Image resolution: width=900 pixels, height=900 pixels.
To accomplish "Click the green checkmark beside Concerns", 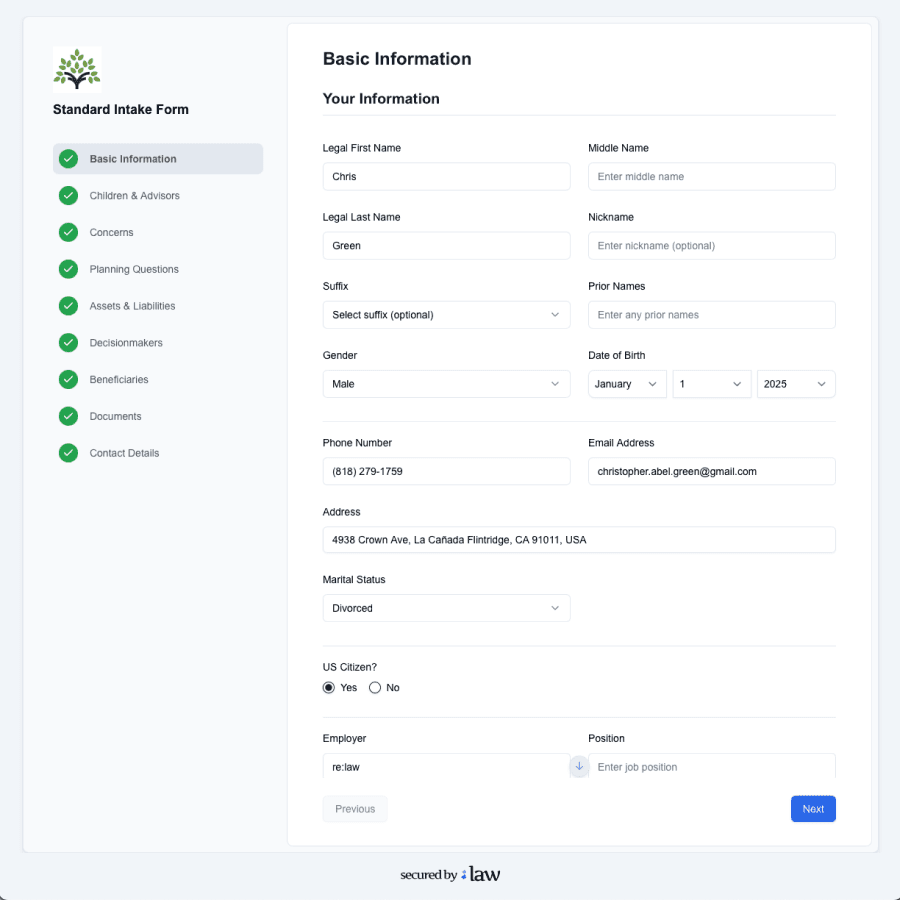I will (68, 232).
